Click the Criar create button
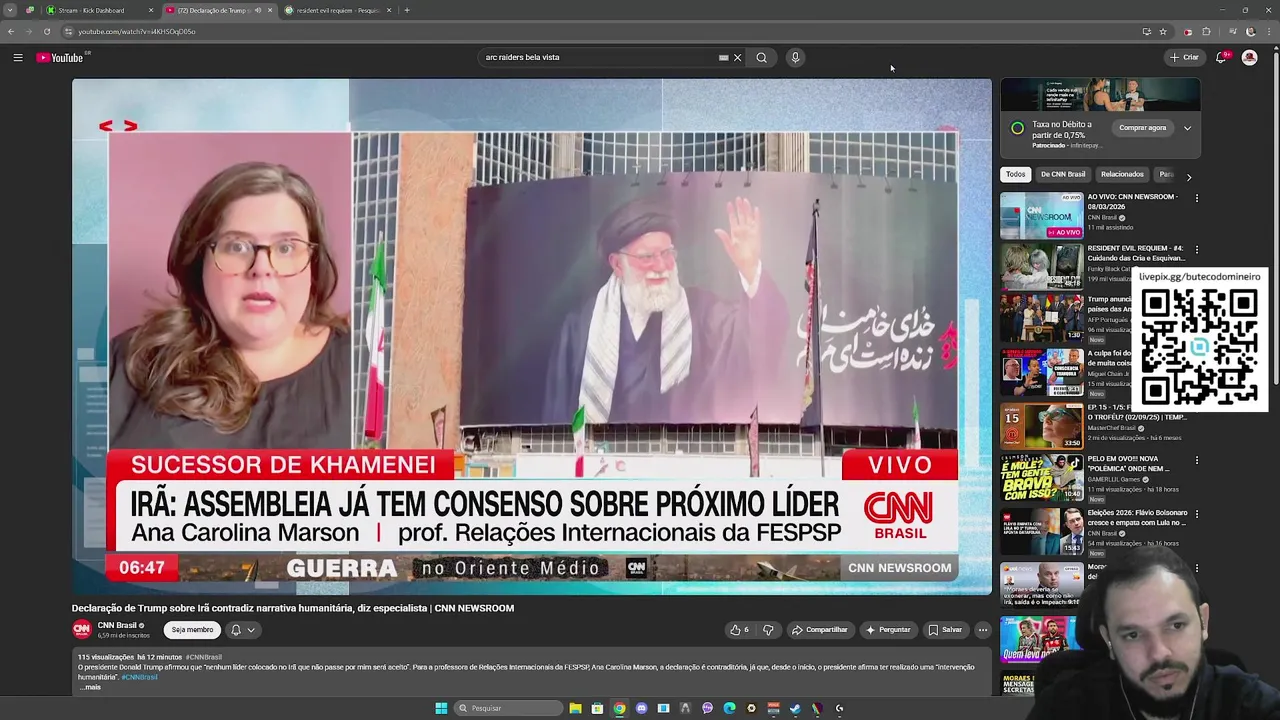 [1184, 58]
